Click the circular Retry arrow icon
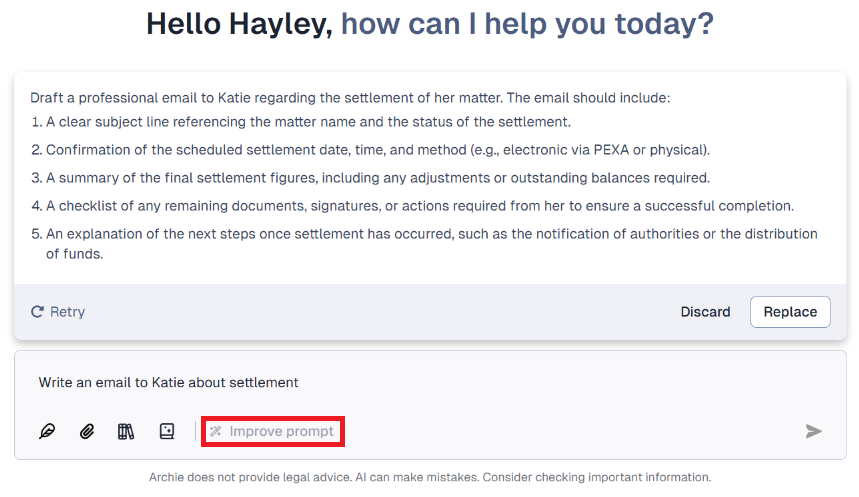Screen dimensions: 859x497 (37, 312)
